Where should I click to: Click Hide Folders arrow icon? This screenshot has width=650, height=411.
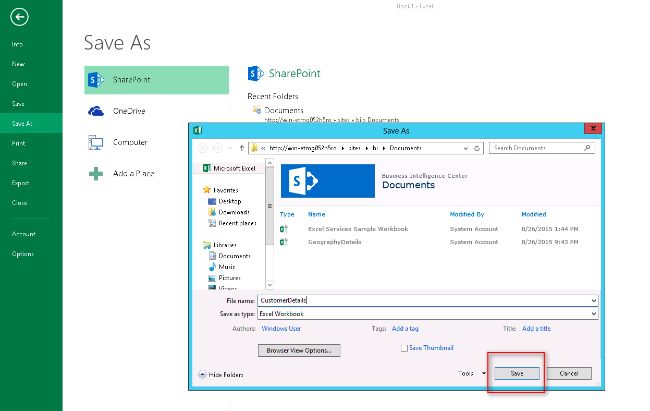202,374
